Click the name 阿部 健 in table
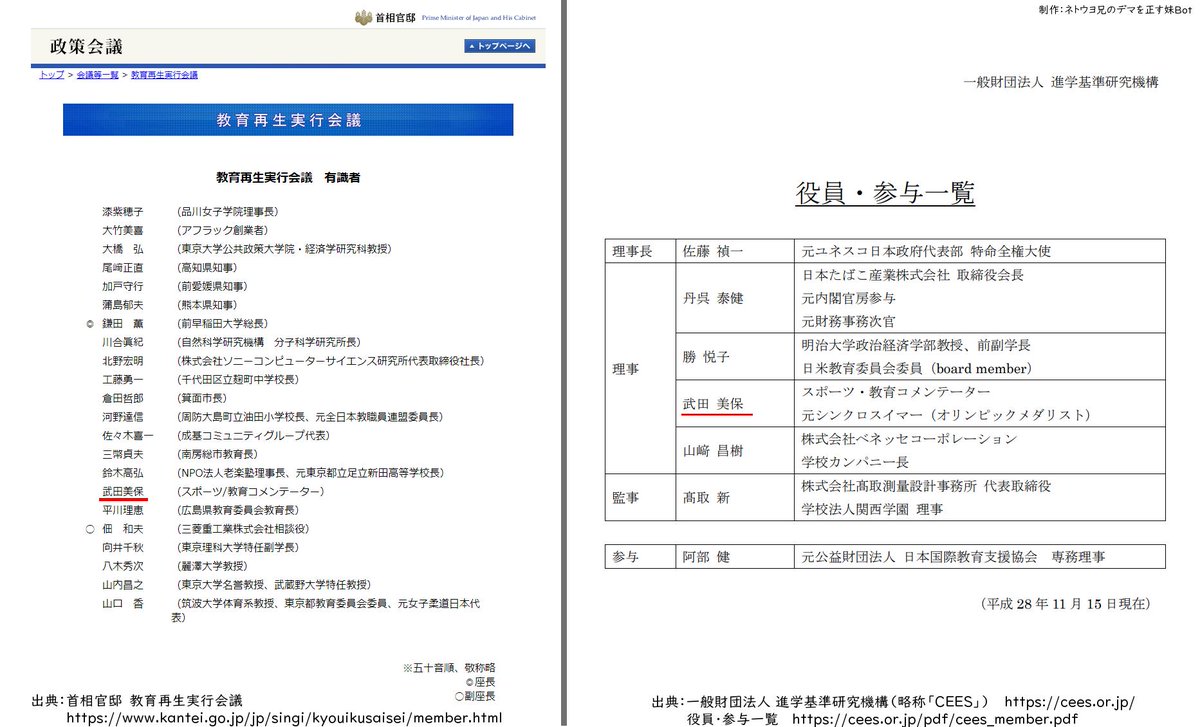 coord(705,557)
